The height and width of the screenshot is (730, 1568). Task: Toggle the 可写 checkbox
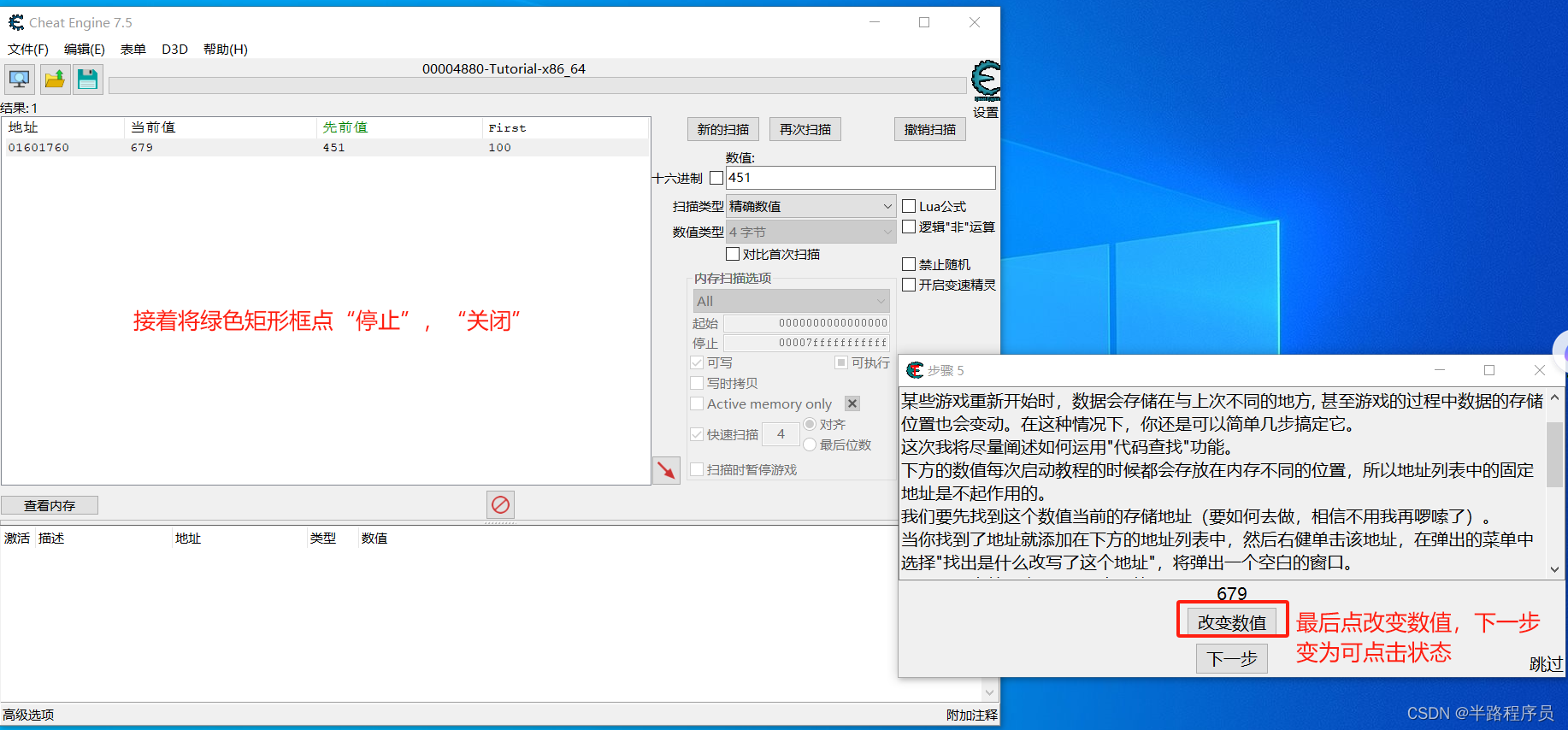[697, 362]
